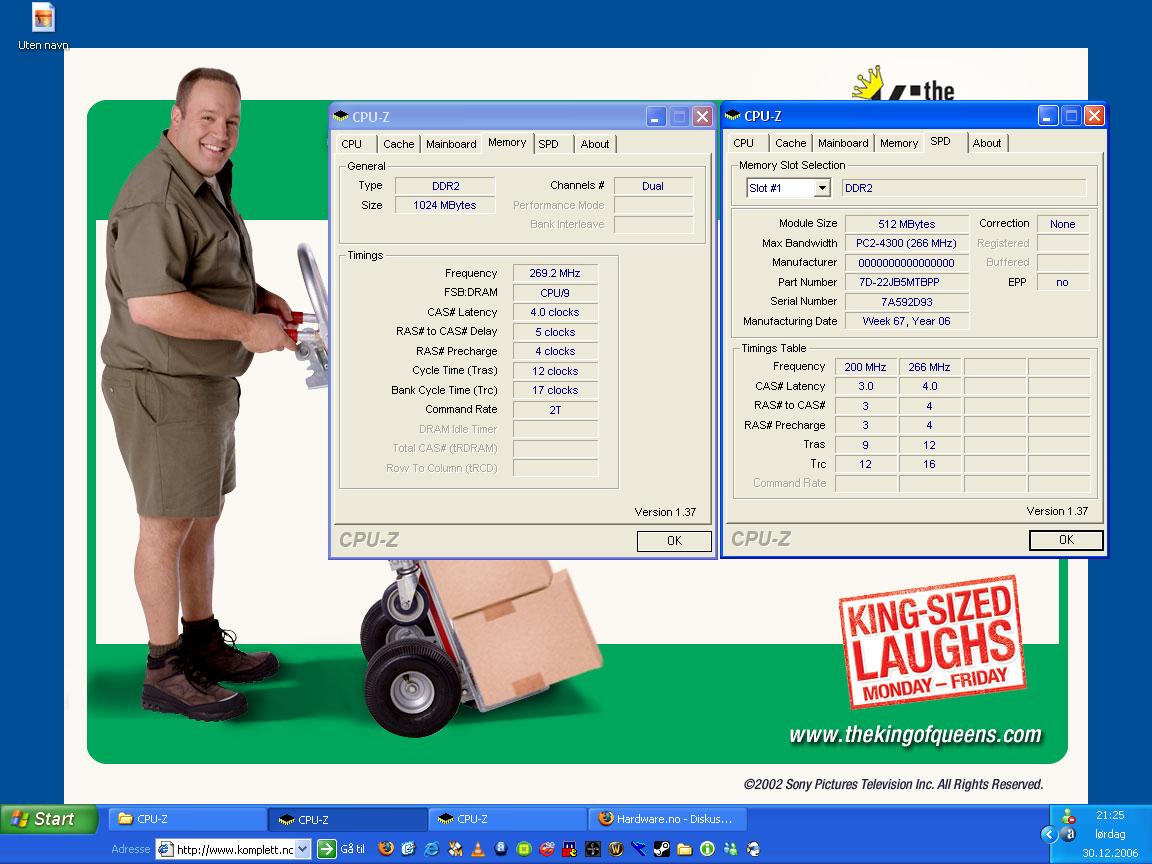Screen dimensions: 1152x864
Task: Click the Adresse URL input field
Action: pyautogui.click(x=234, y=849)
